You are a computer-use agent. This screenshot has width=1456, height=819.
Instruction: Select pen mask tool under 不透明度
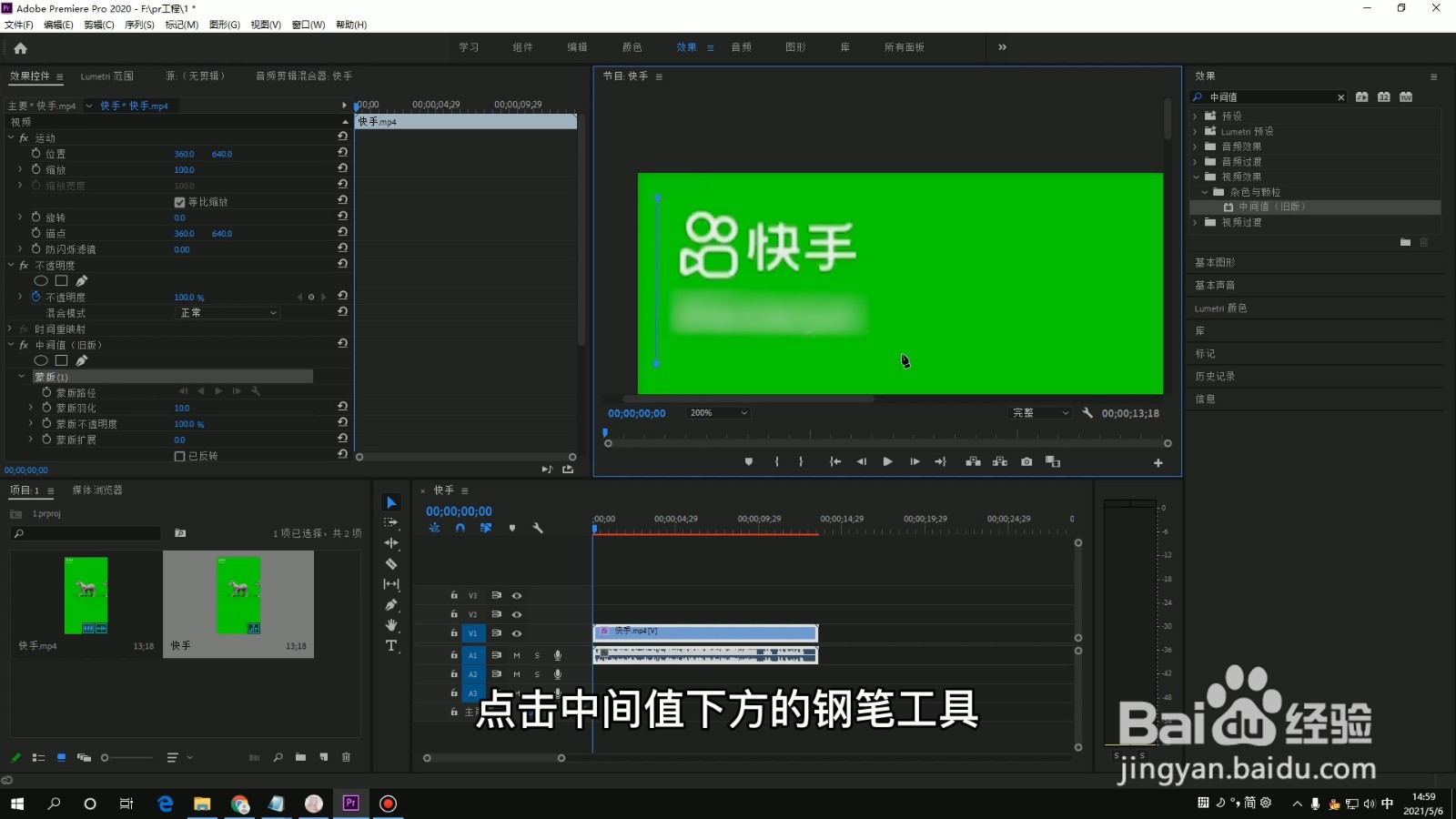point(82,281)
